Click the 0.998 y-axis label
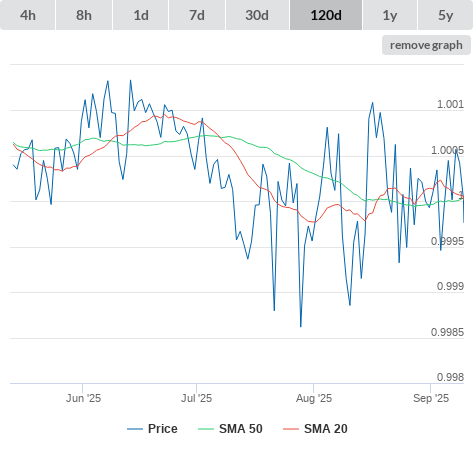The width and height of the screenshot is (474, 455). coord(450,377)
